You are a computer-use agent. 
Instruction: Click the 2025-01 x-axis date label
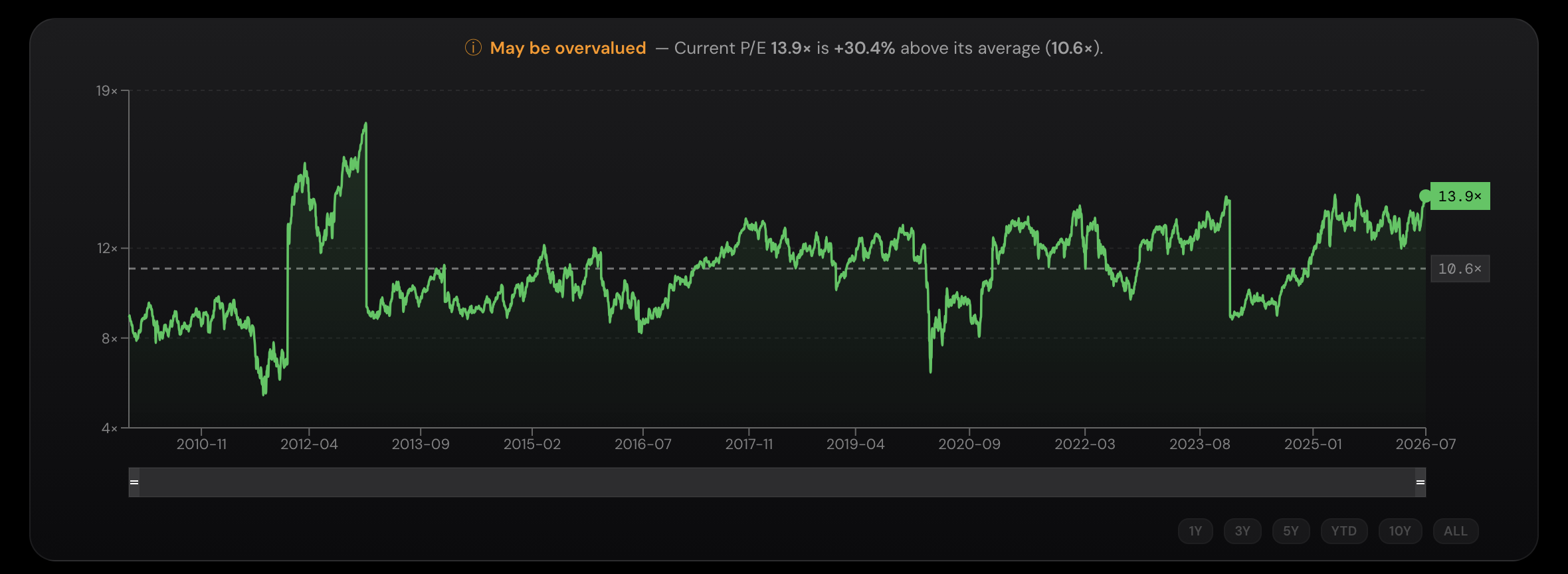(x=1313, y=444)
